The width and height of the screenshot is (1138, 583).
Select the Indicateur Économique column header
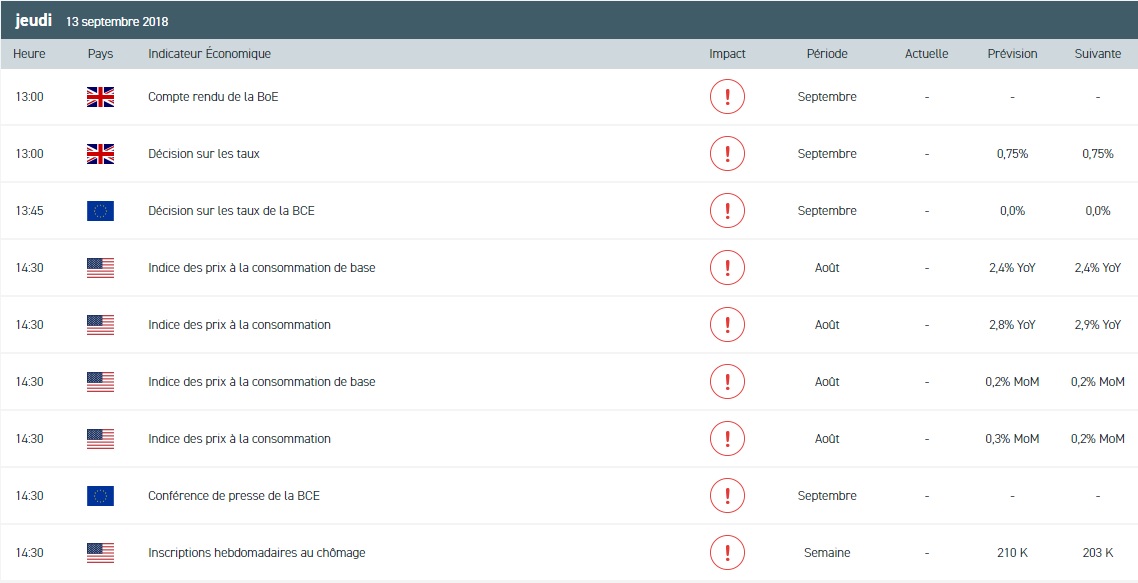tap(209, 54)
